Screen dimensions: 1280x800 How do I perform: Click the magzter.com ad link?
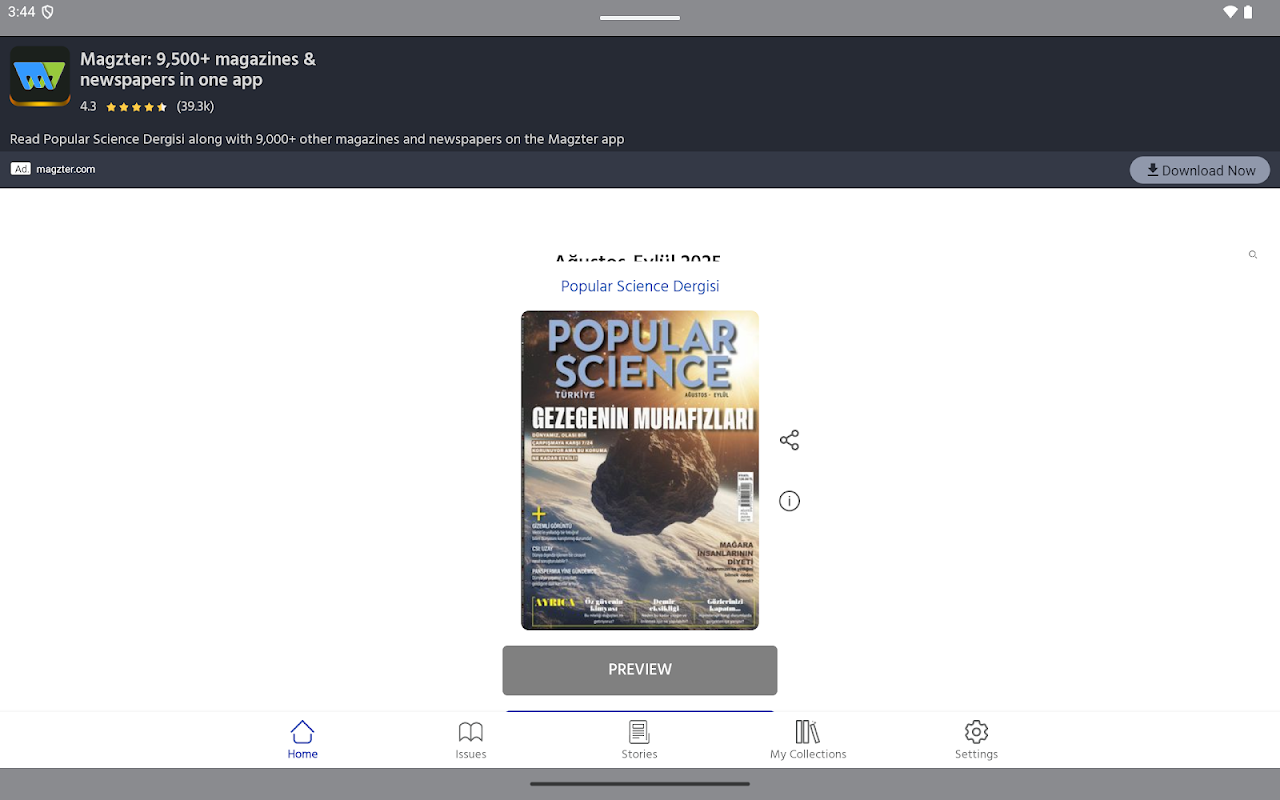66,169
